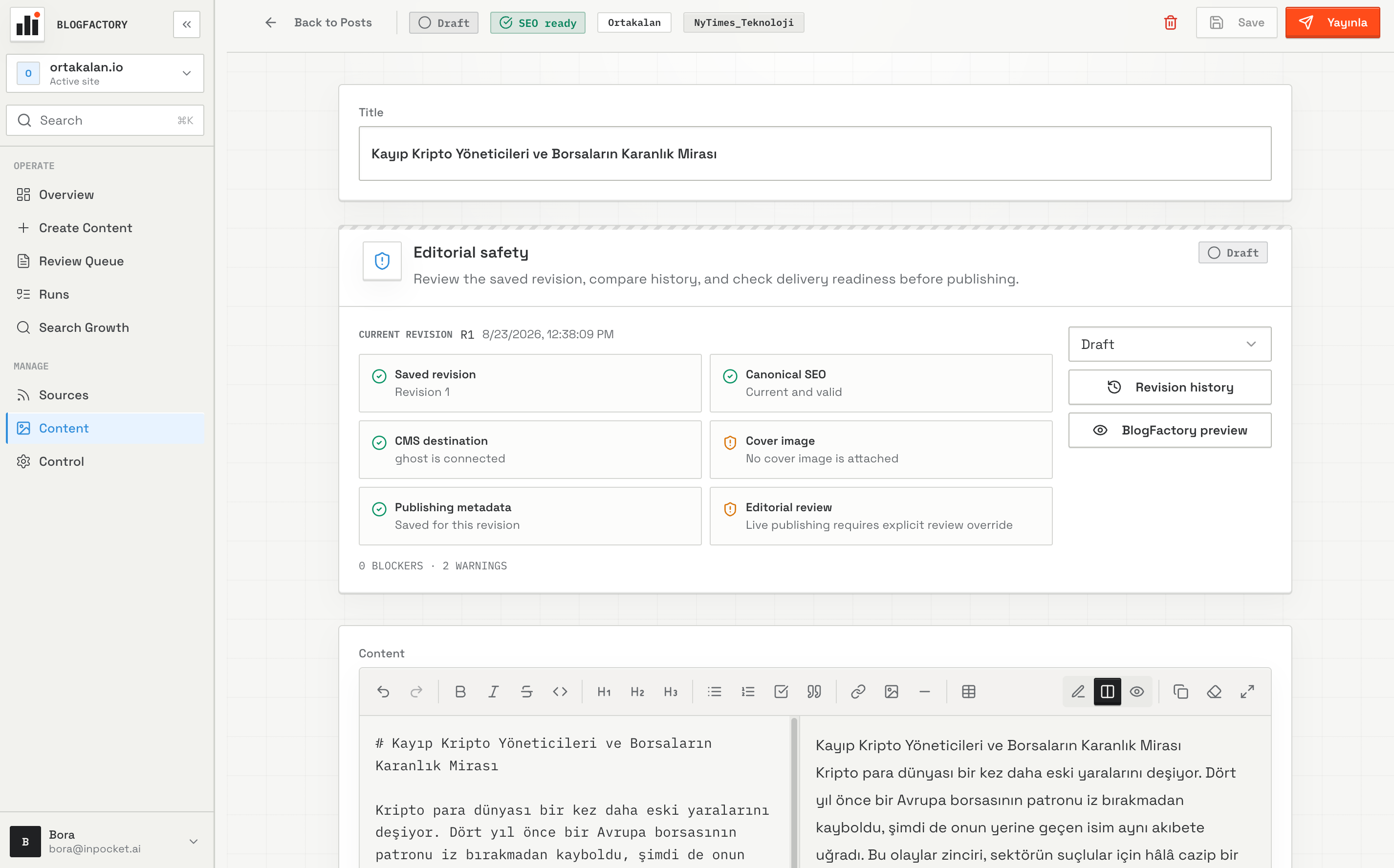The width and height of the screenshot is (1394, 868).
Task: Delete the post with trash icon
Action: (x=1170, y=22)
